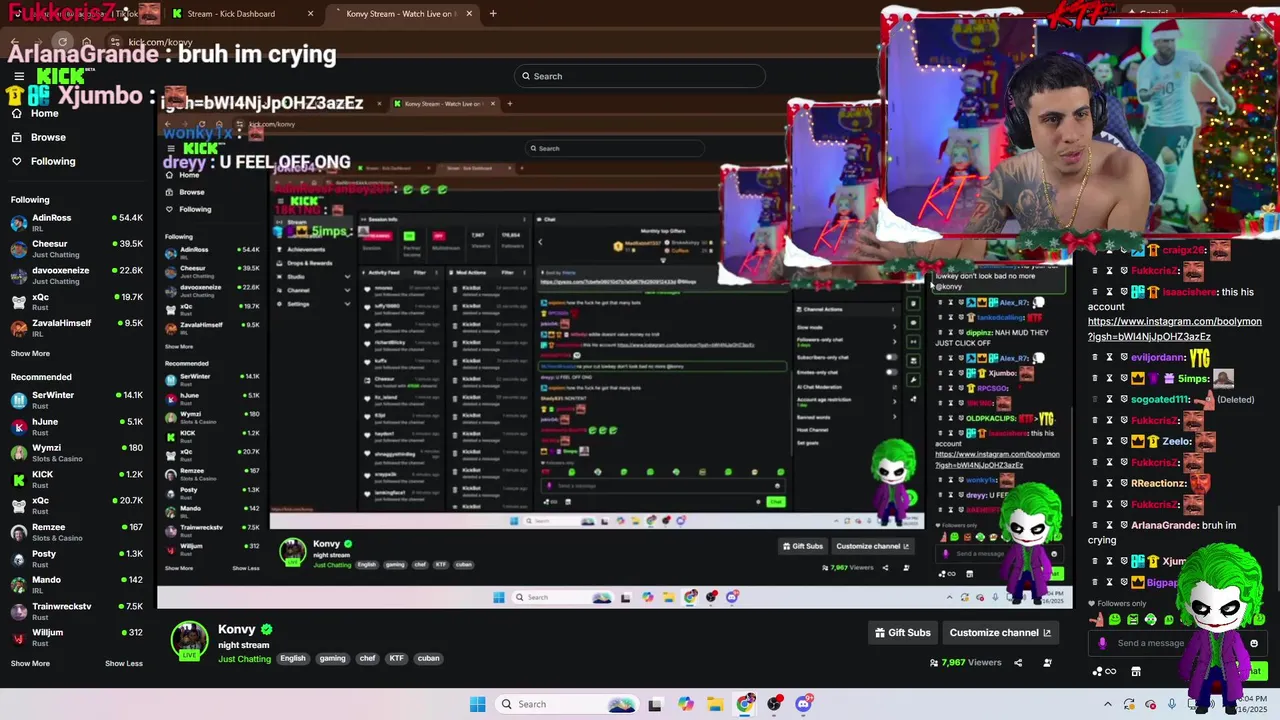
Task: Click Gift Subs button on main page
Action: (x=903, y=632)
